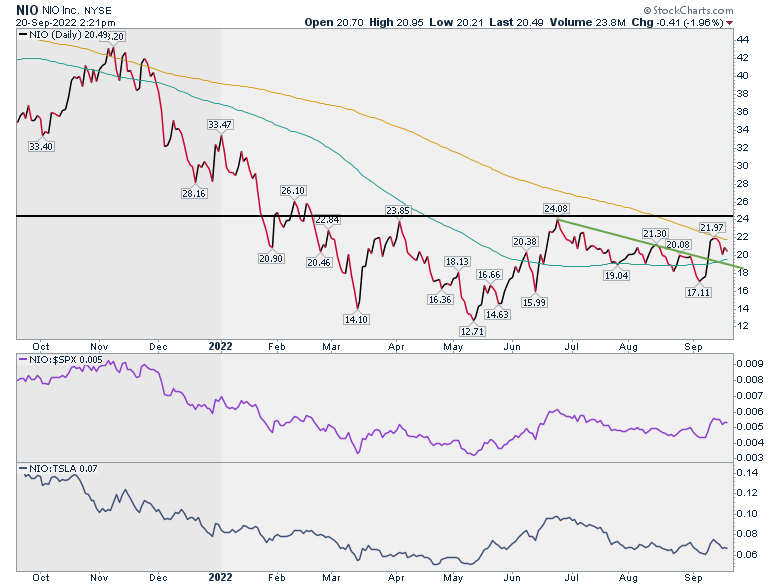Select the 33.40 low price label
This screenshot has width=780, height=586.
click(41, 147)
